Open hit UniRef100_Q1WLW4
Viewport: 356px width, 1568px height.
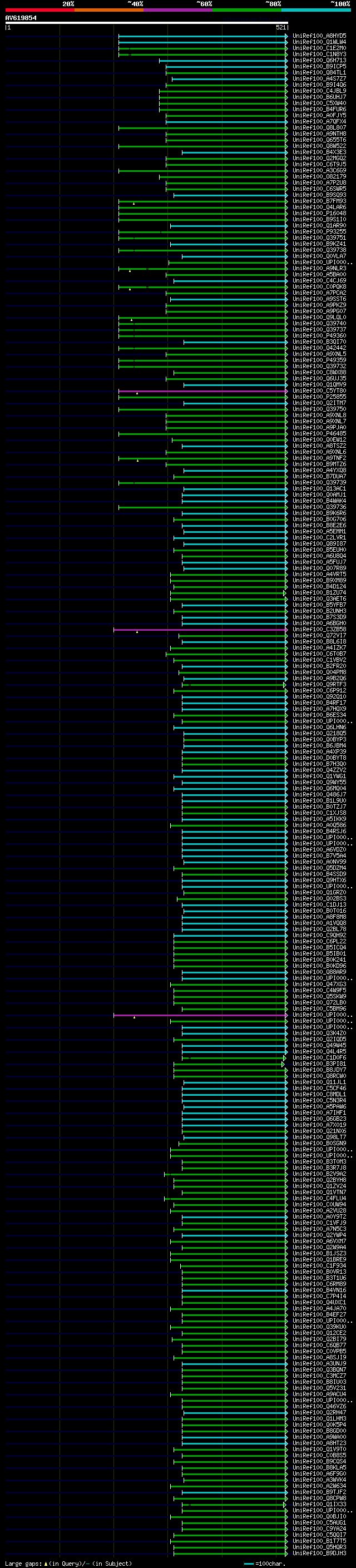pos(319,42)
